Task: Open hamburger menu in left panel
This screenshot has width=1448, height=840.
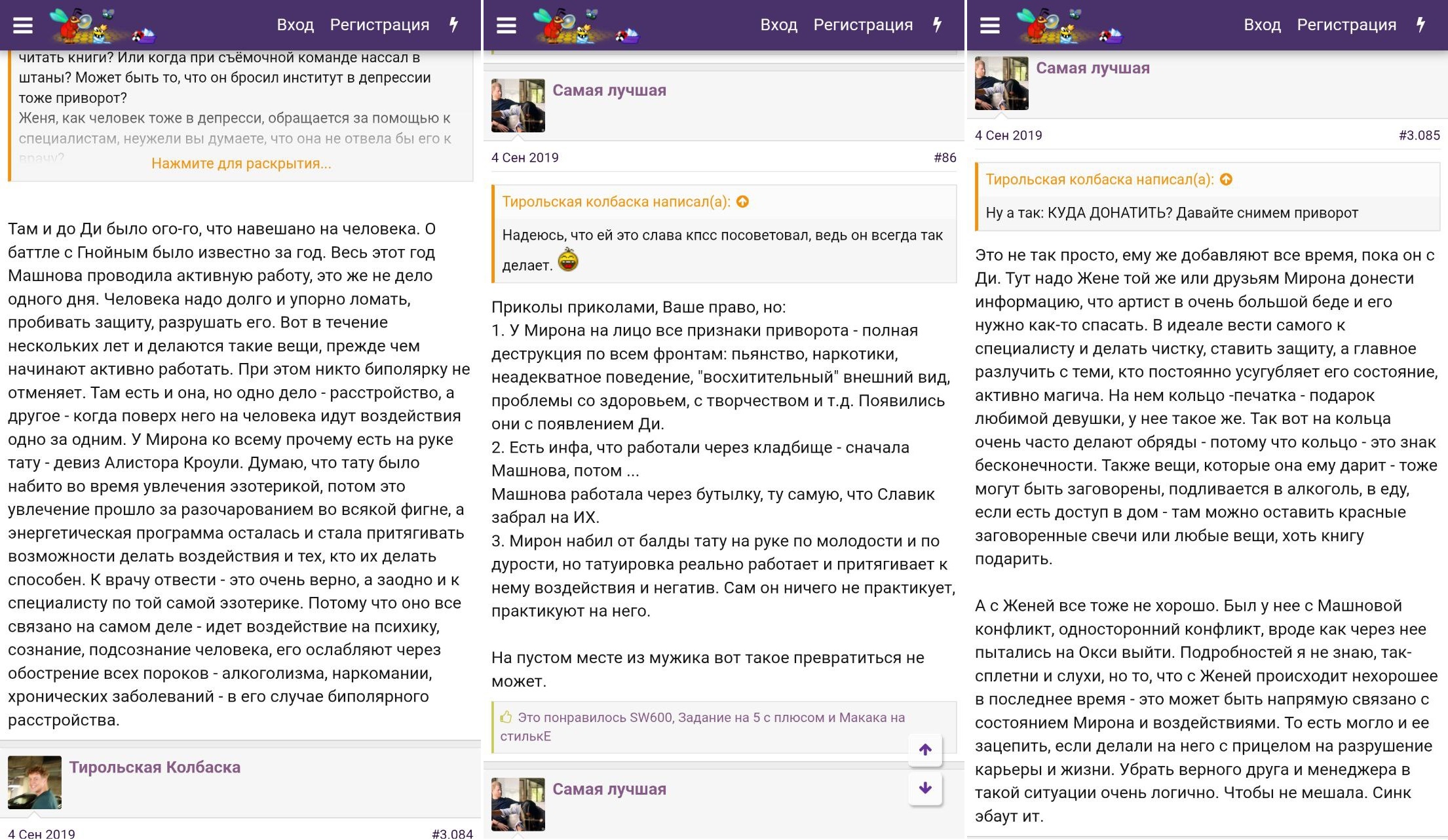Action: 23,26
